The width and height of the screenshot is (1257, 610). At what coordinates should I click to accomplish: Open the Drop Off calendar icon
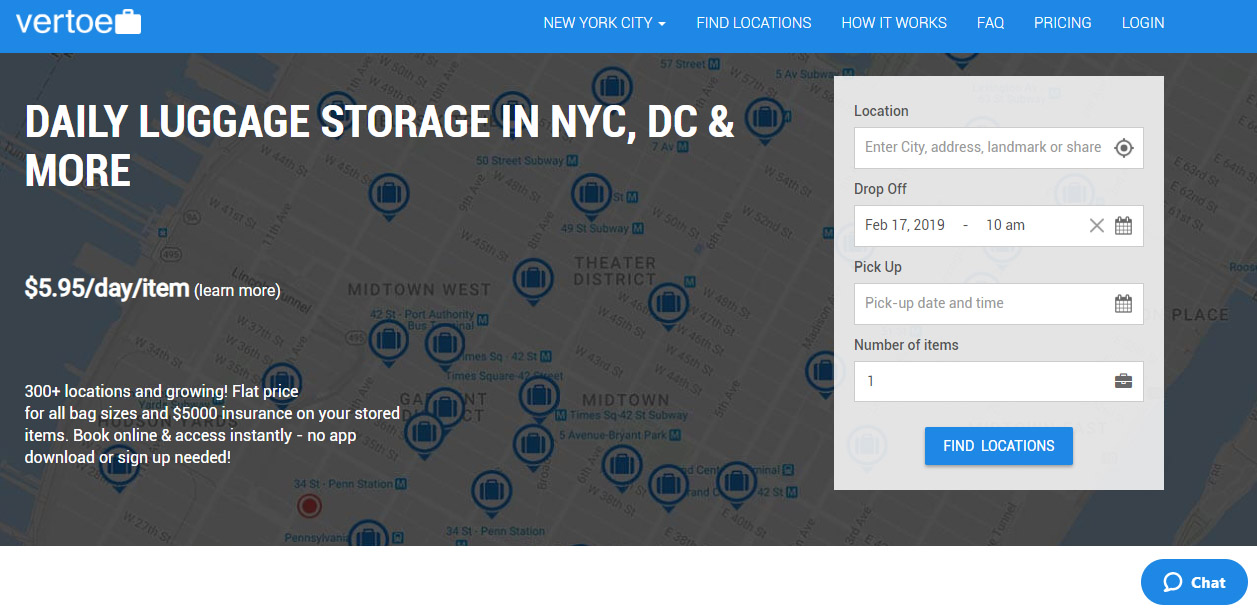1123,225
